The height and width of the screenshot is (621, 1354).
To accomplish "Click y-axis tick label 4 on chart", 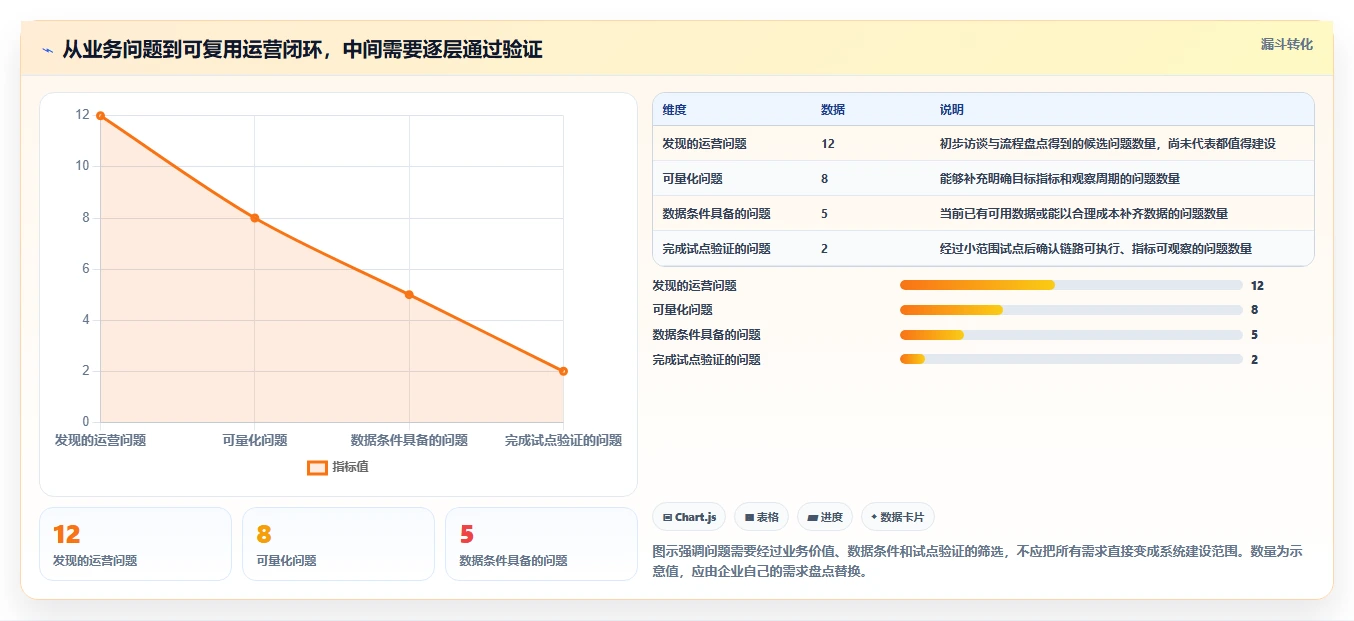I will pyautogui.click(x=85, y=320).
